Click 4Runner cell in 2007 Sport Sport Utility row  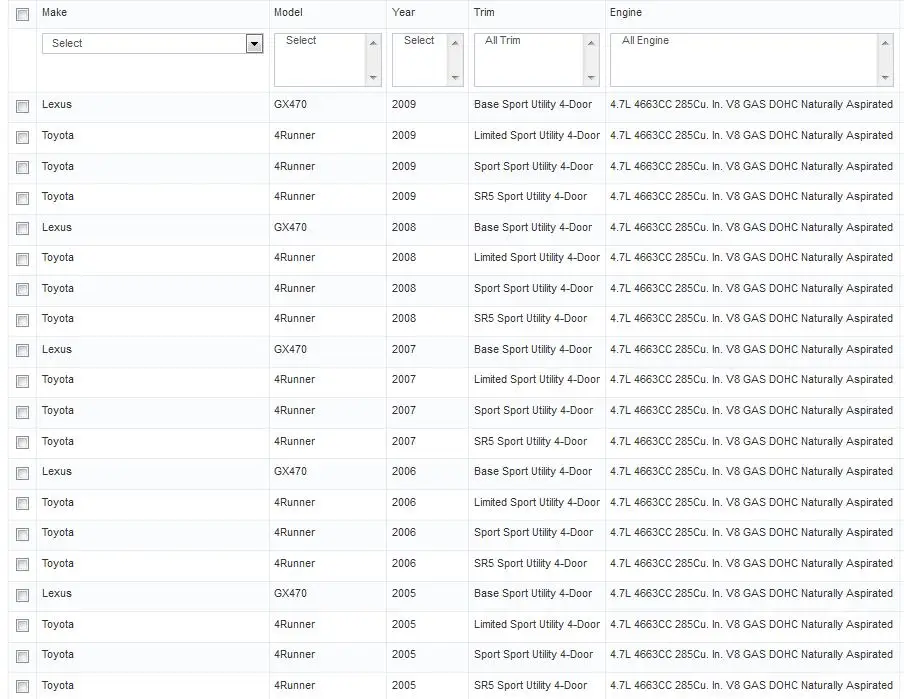coord(295,410)
